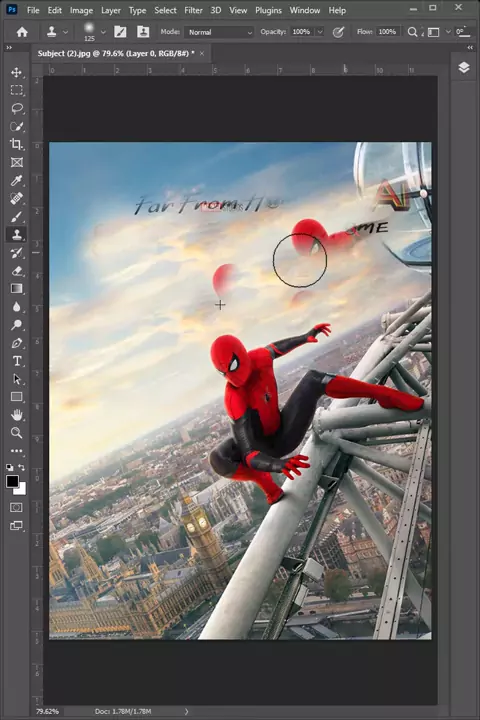
Task: Edit the Opacity 100% field
Action: click(301, 32)
